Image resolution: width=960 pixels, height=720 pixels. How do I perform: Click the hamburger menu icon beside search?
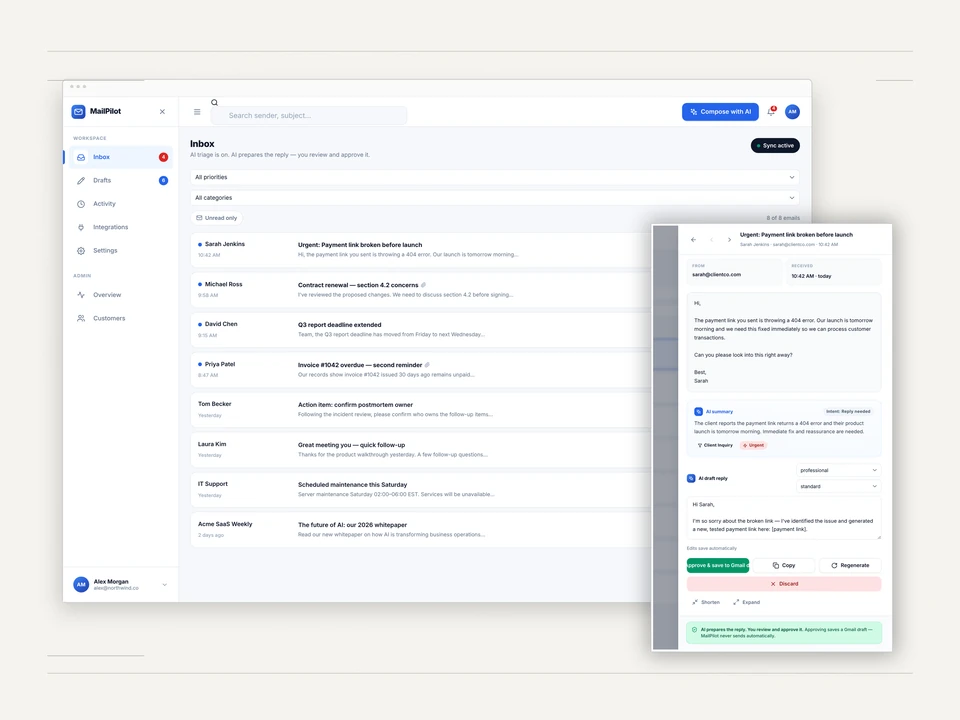coord(197,112)
